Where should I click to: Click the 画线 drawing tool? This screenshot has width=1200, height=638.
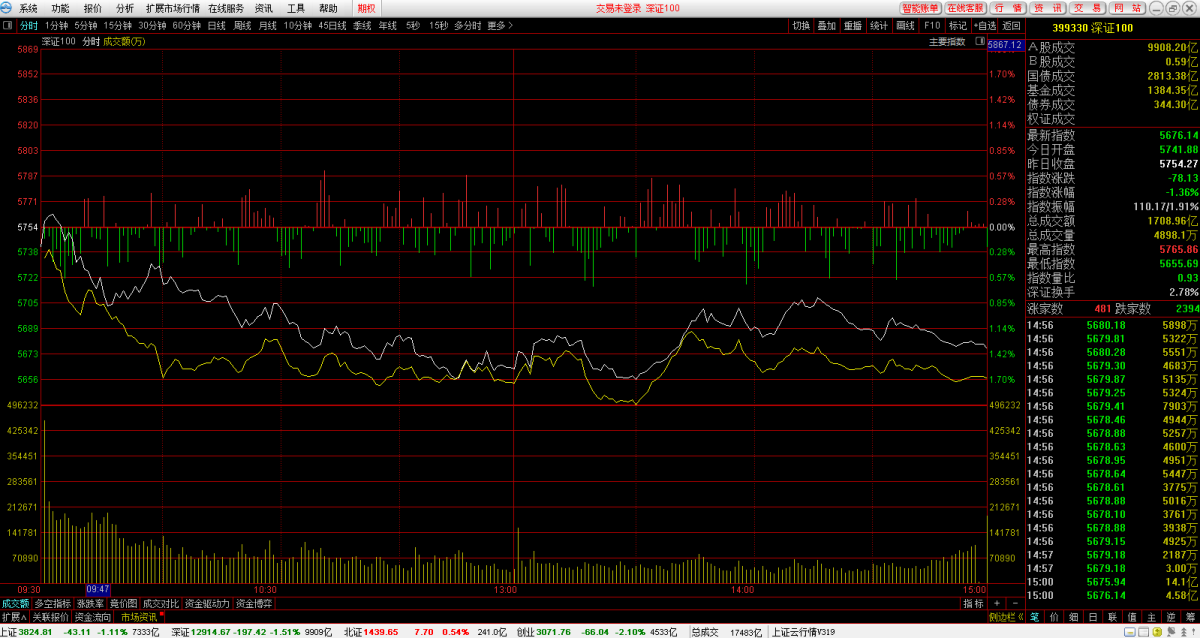[x=905, y=25]
